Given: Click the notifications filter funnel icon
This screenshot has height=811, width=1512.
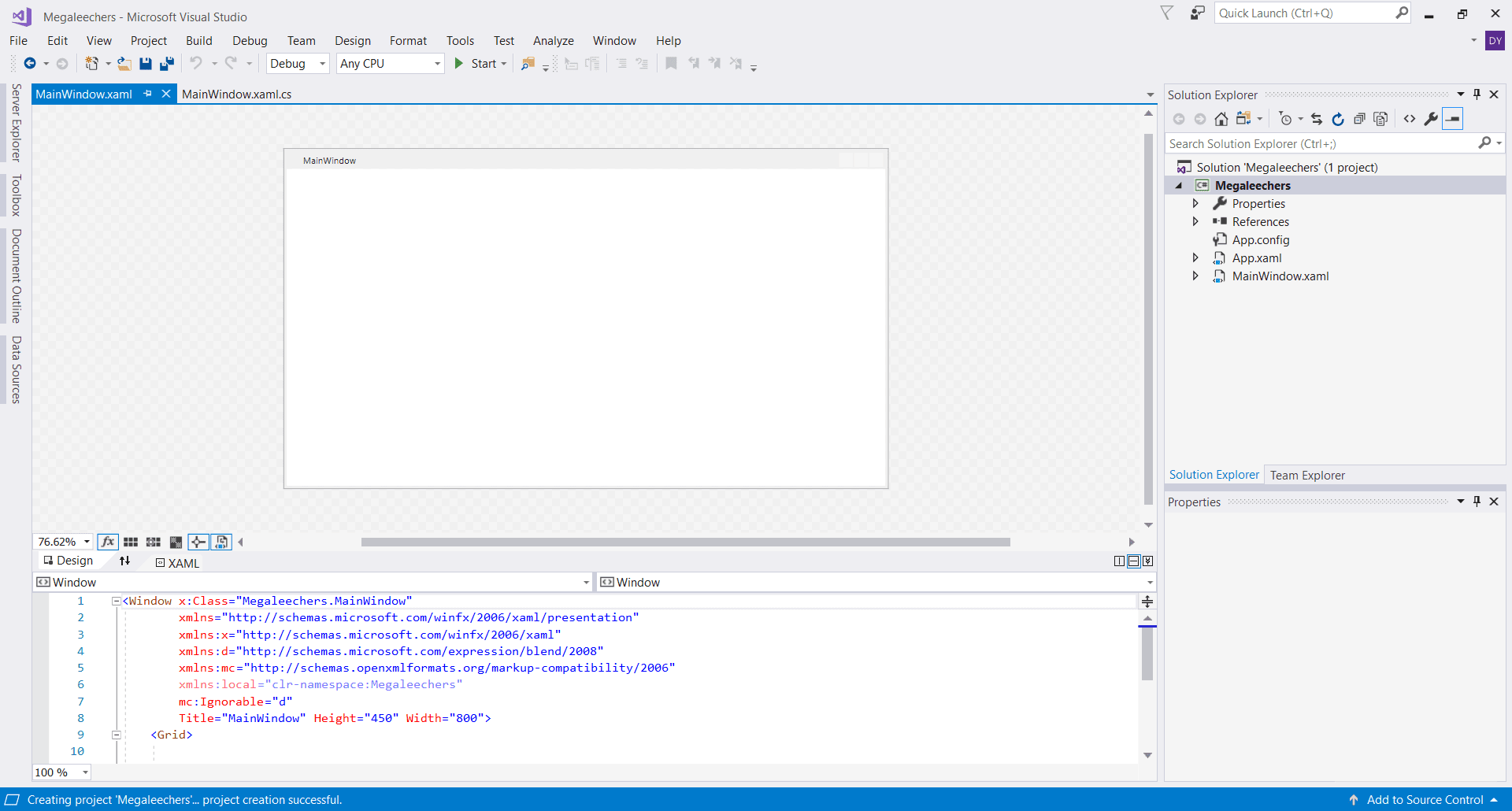Looking at the screenshot, I should click(x=1167, y=13).
